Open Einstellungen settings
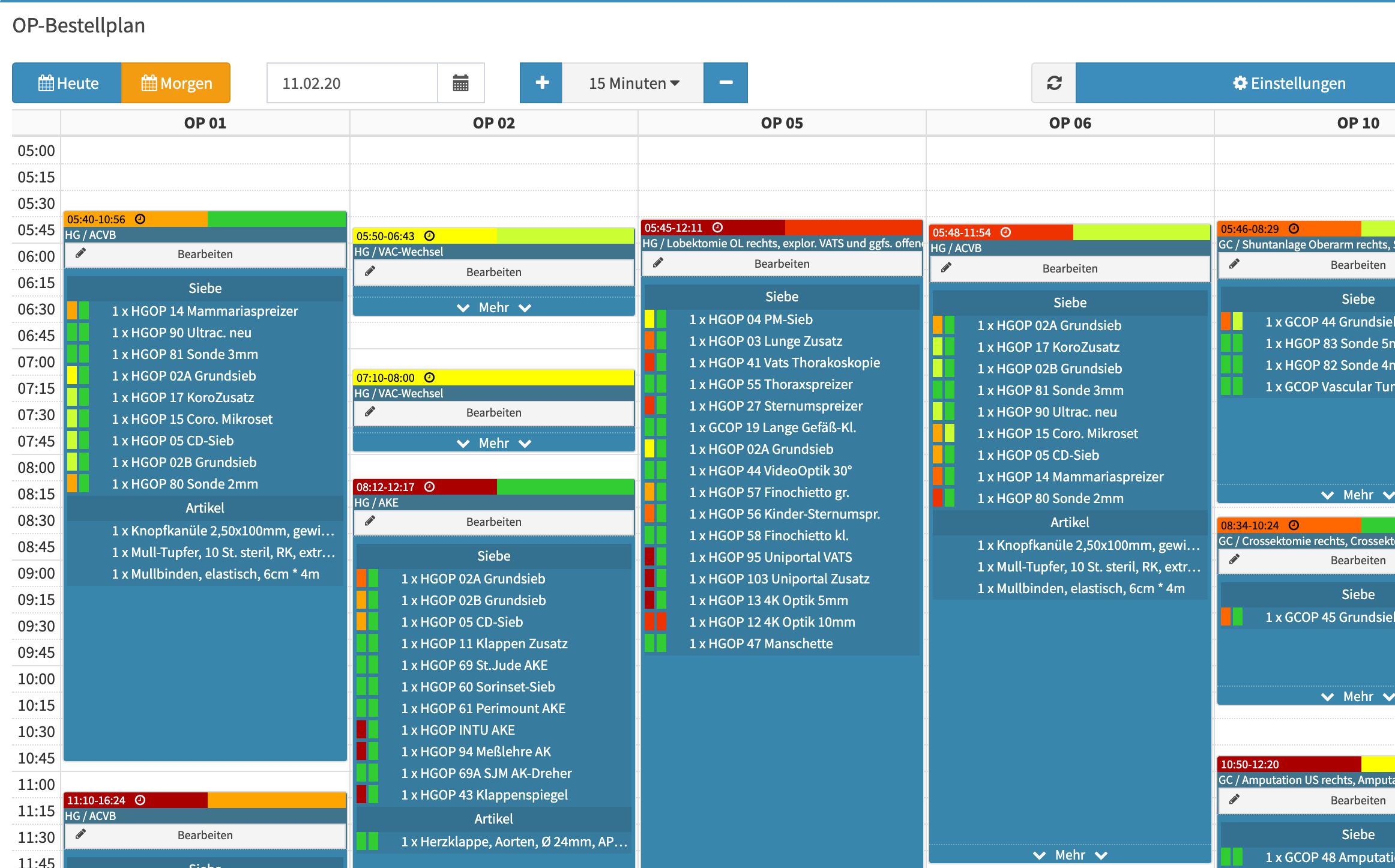 coord(1235,83)
